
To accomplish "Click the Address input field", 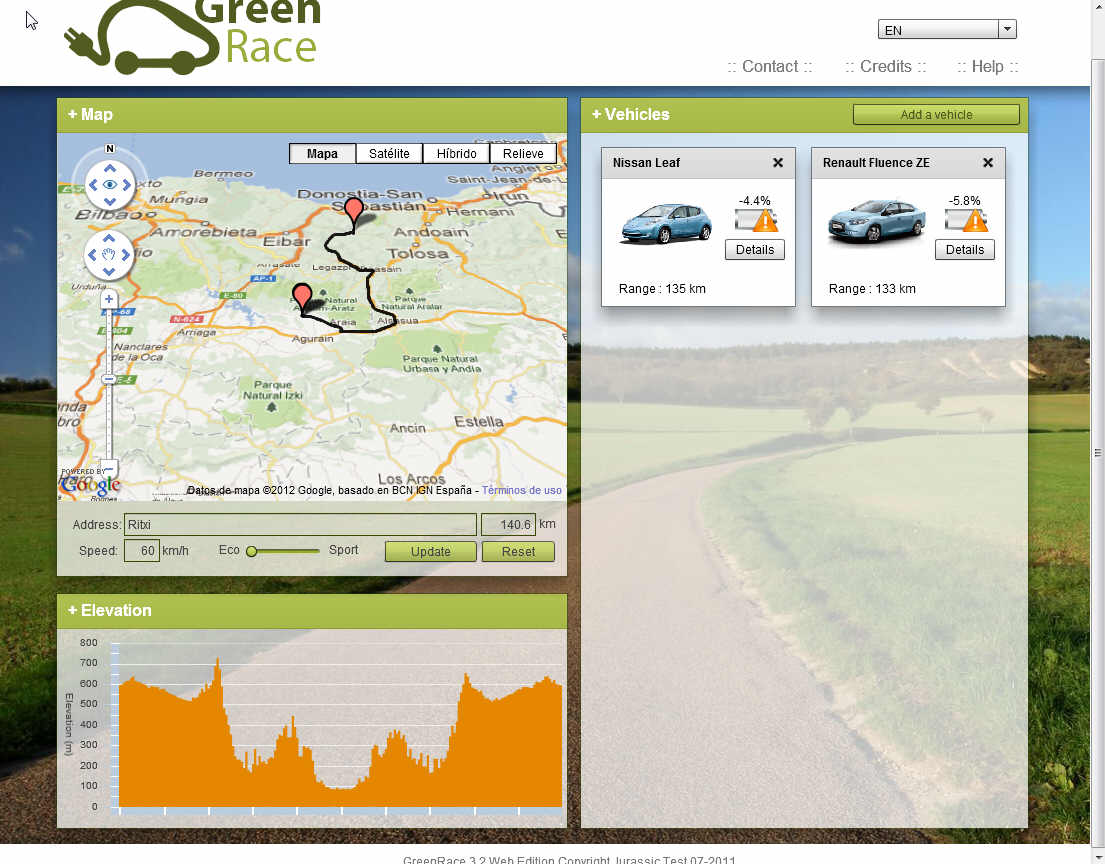I will click(300, 524).
